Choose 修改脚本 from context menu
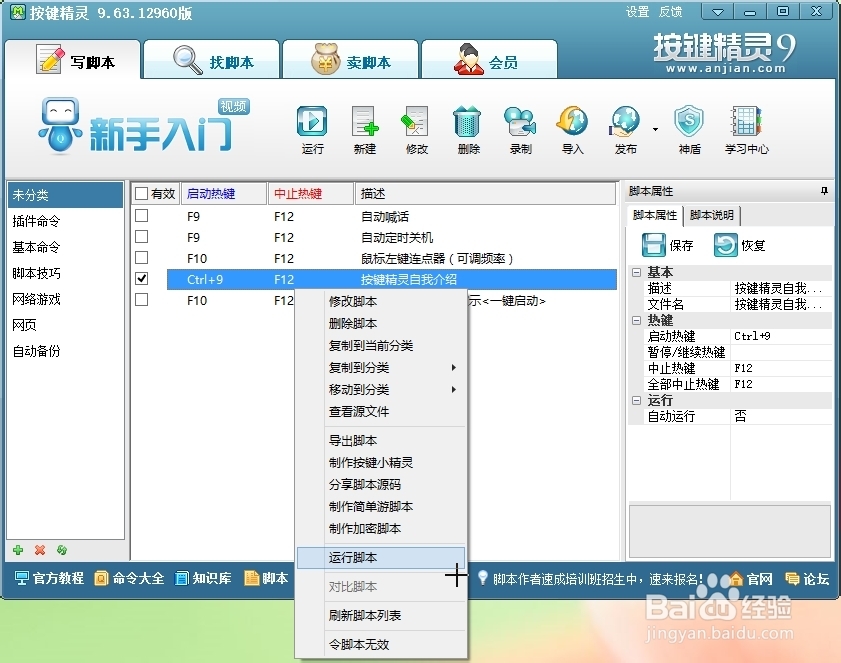 381,301
